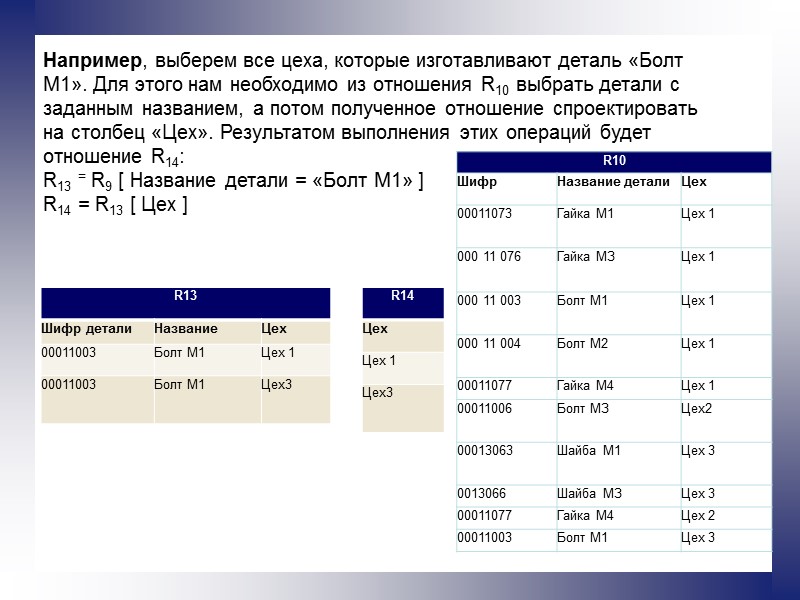Select the R14 table header title
Image resolution: width=800 pixels, height=600 pixels.
(402, 295)
